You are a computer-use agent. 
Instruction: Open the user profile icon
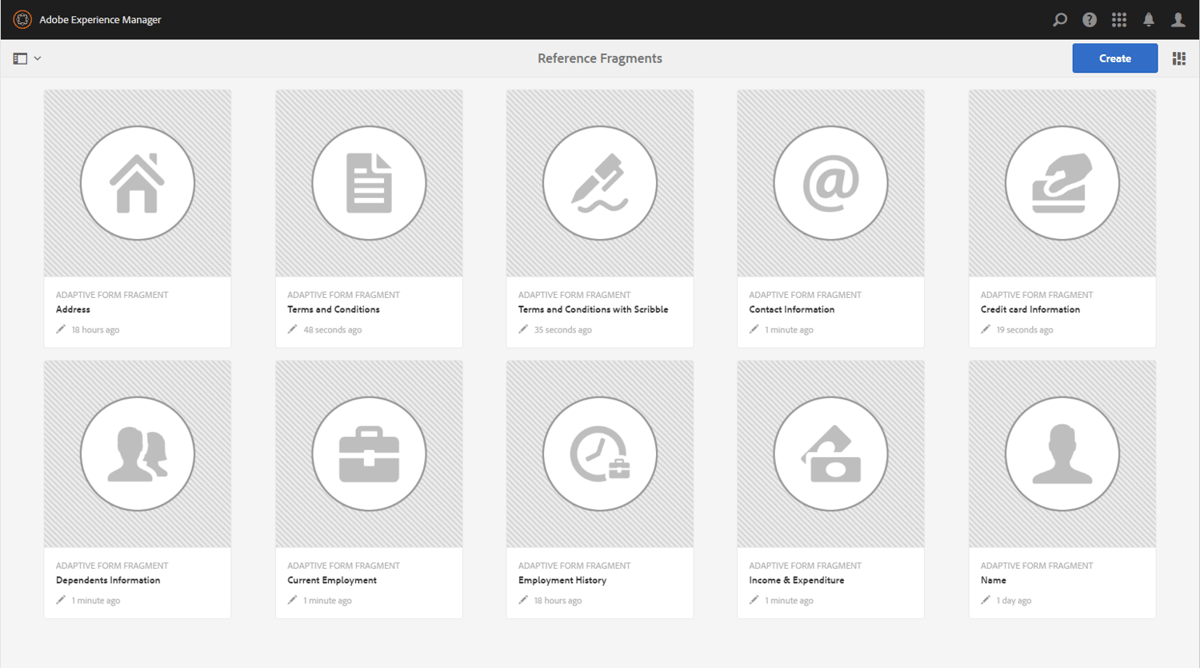(x=1178, y=19)
